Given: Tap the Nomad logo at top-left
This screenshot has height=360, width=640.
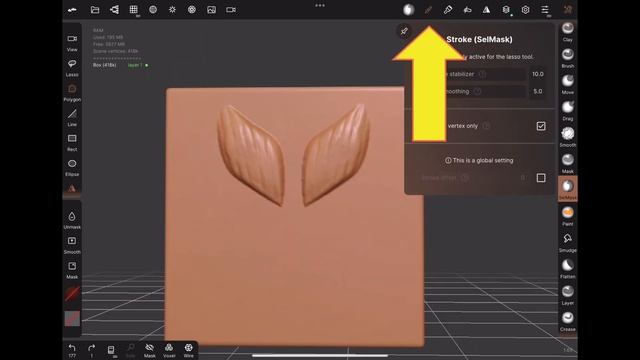Looking at the screenshot, I should click(x=72, y=10).
